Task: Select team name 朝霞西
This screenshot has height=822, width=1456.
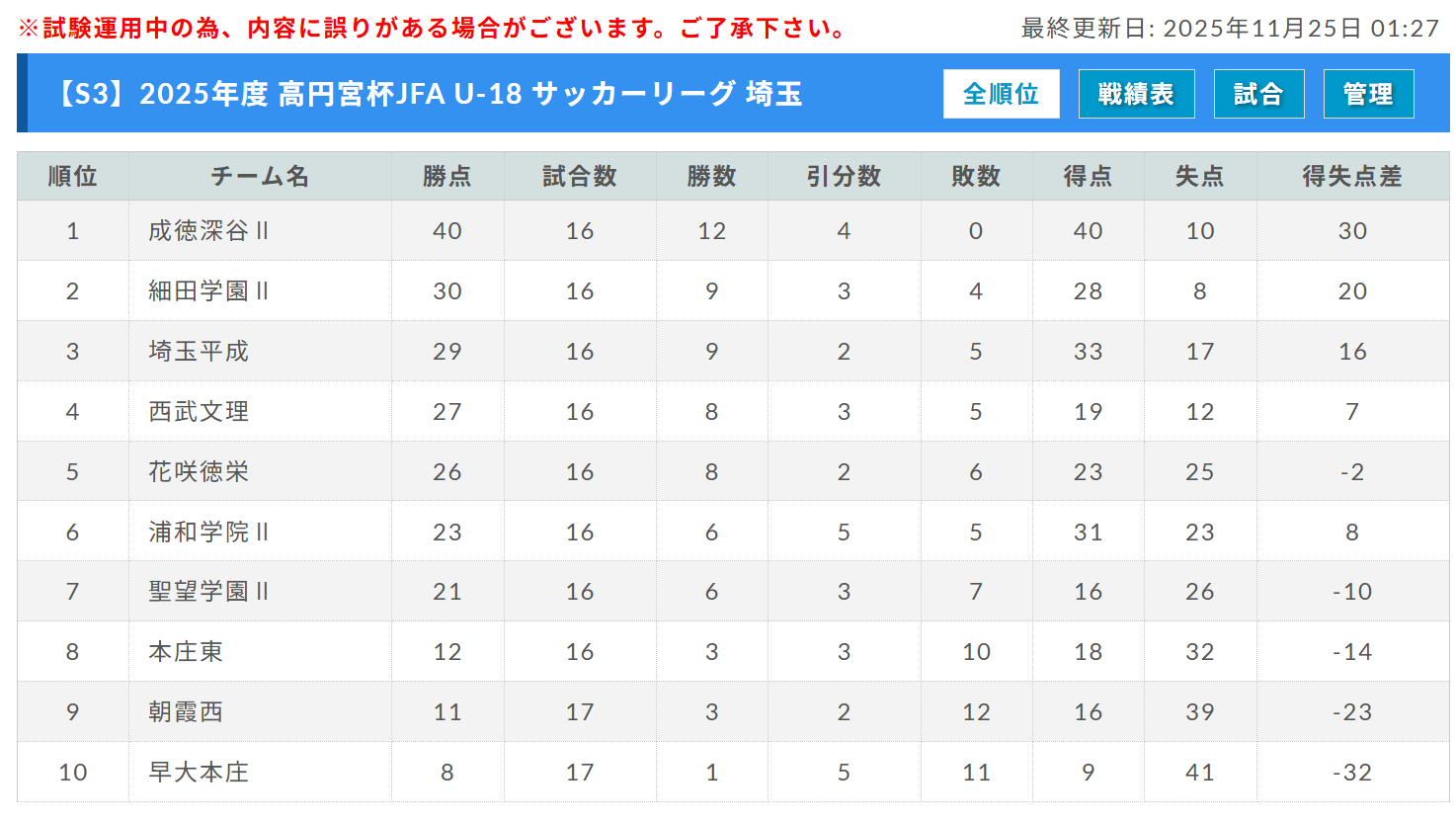Action: pos(186,712)
